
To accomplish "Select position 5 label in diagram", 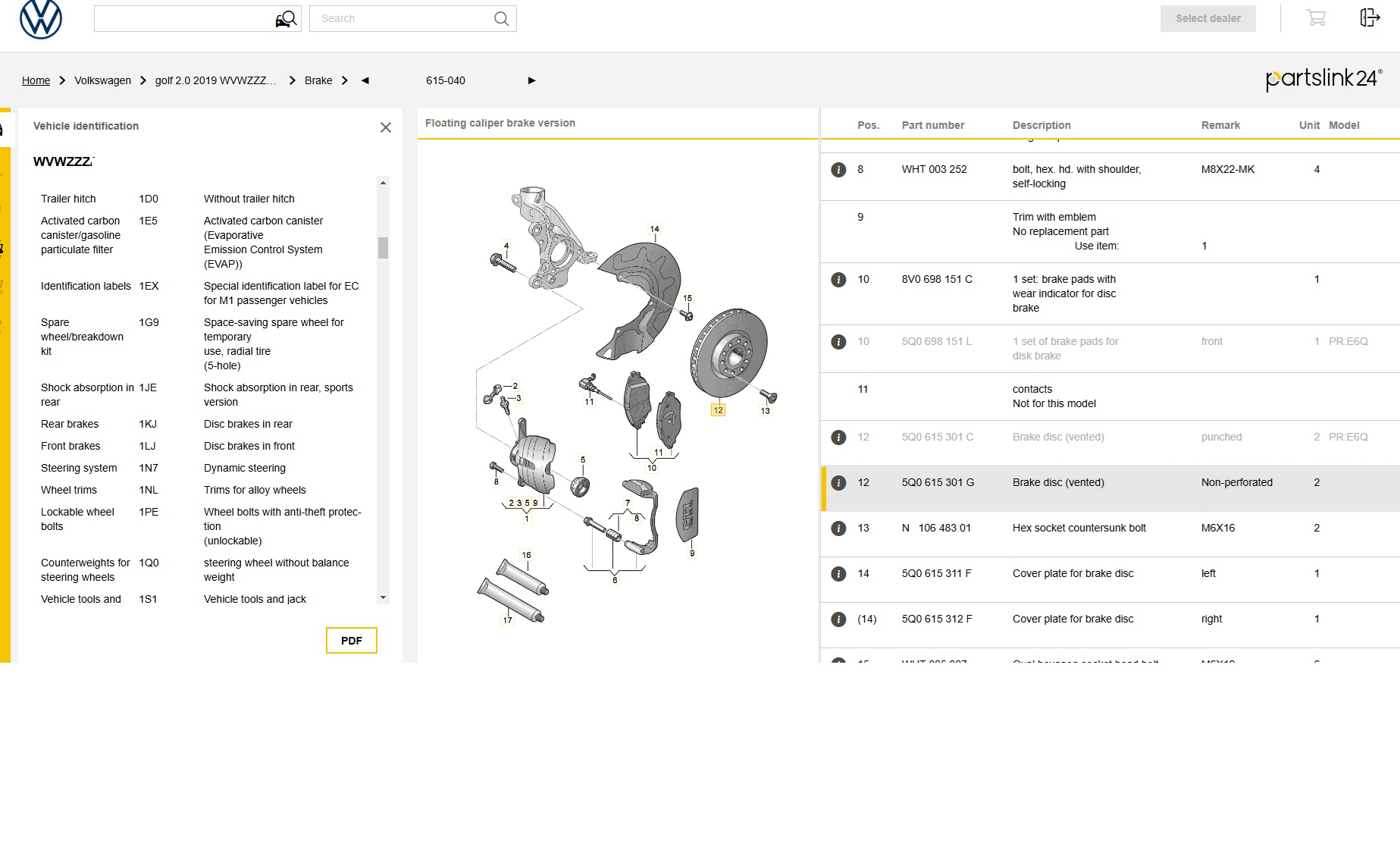I will [583, 459].
